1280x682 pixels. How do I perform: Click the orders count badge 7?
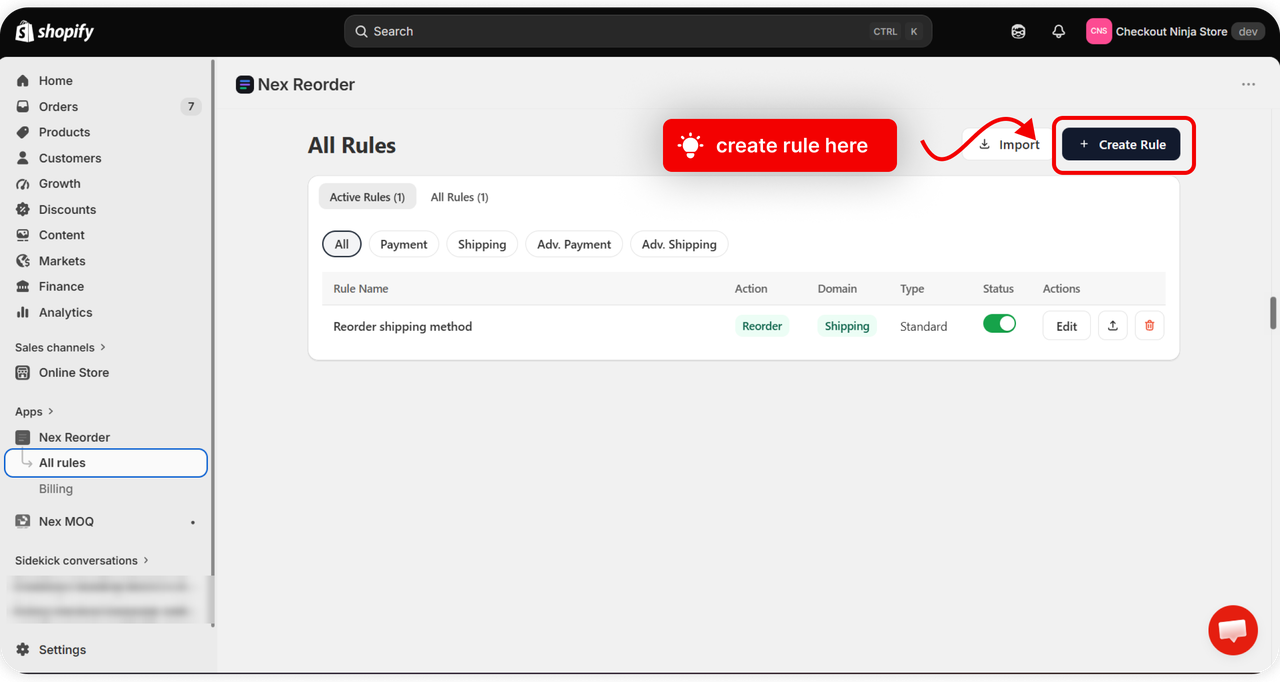(x=191, y=107)
